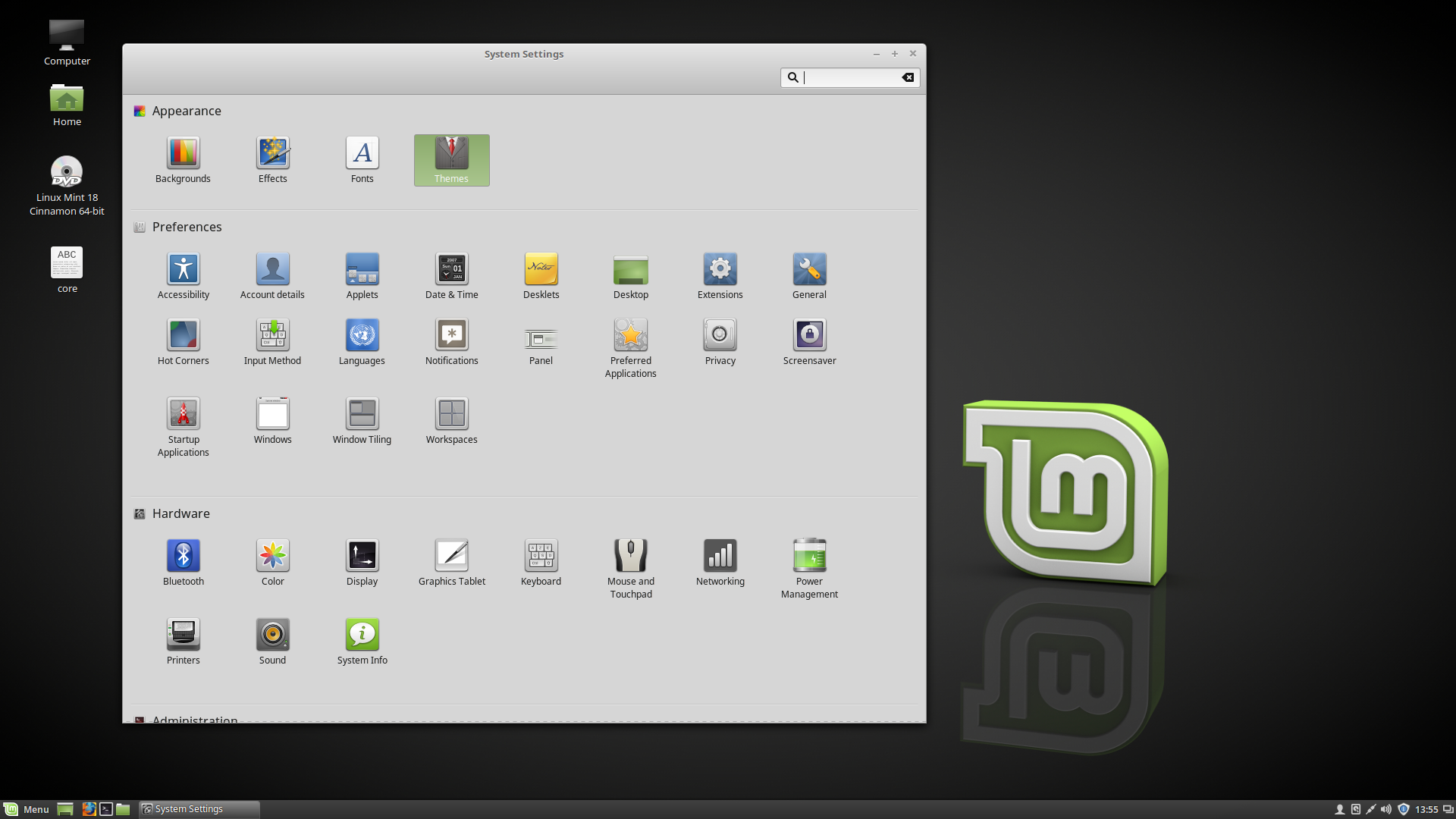Open the Effects settings
Viewport: 1456px width, 819px height.
272,160
